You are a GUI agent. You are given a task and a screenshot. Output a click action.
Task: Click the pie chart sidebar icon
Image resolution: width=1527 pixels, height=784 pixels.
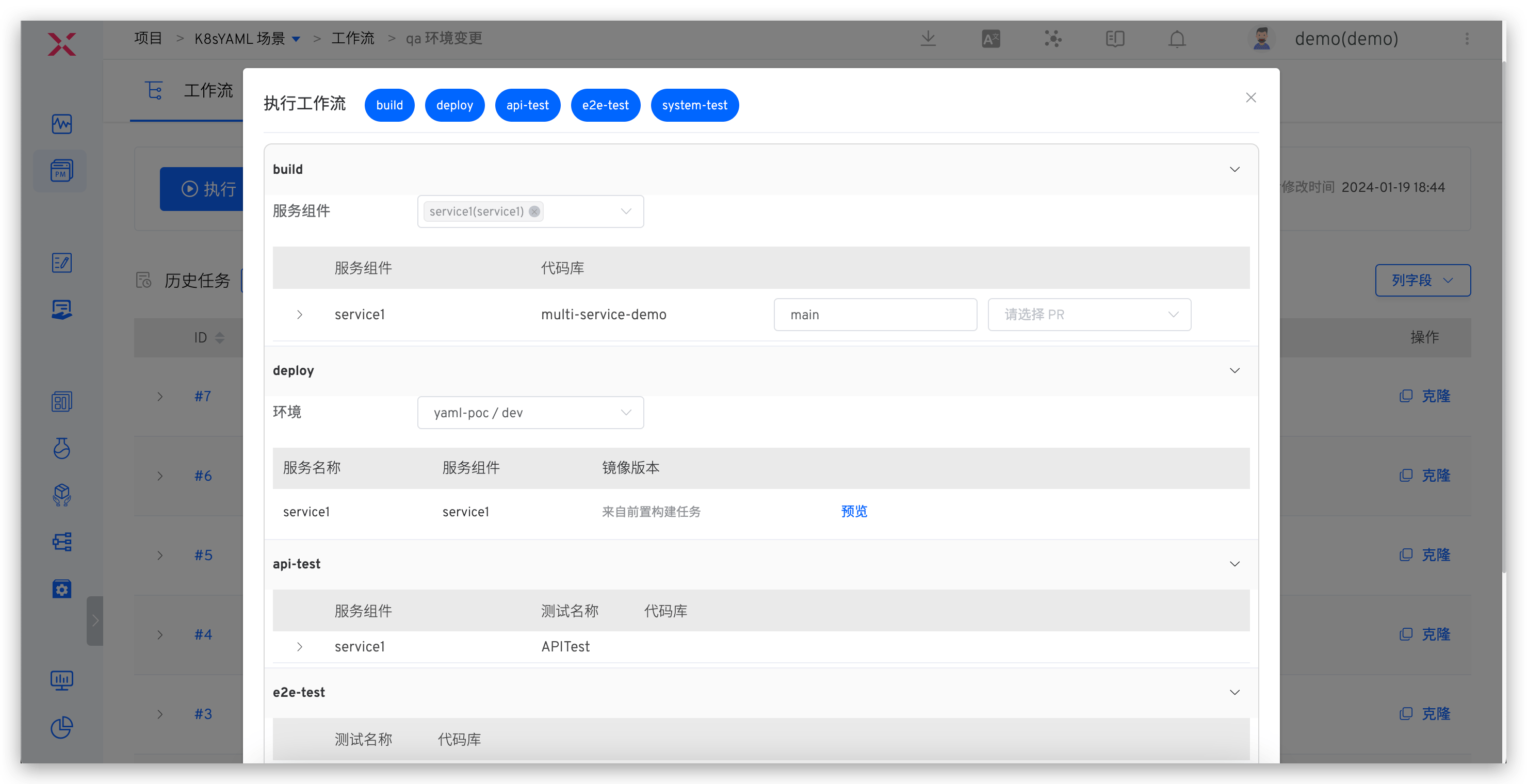[x=62, y=727]
